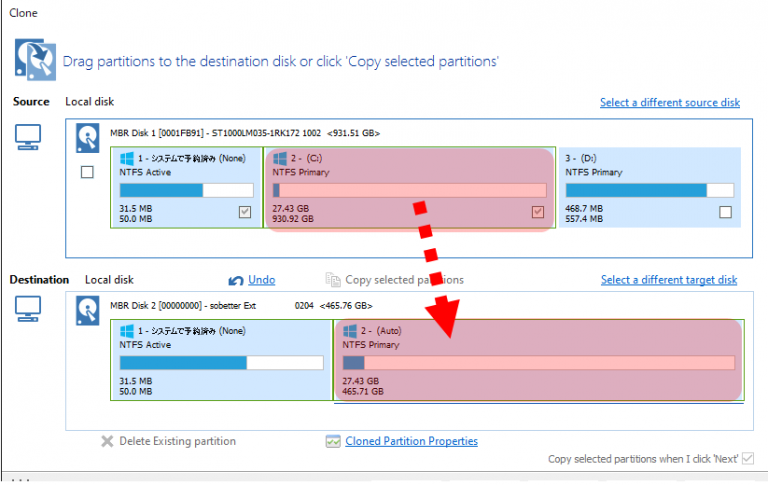Click the Undo arrow icon
This screenshot has height=485, width=768.
point(236,281)
